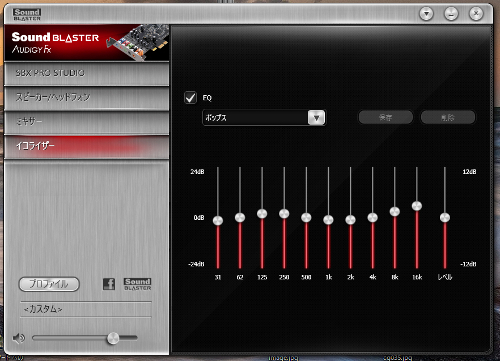Click the Facebook icon
The width and height of the screenshot is (500, 361).
[x=109, y=284]
